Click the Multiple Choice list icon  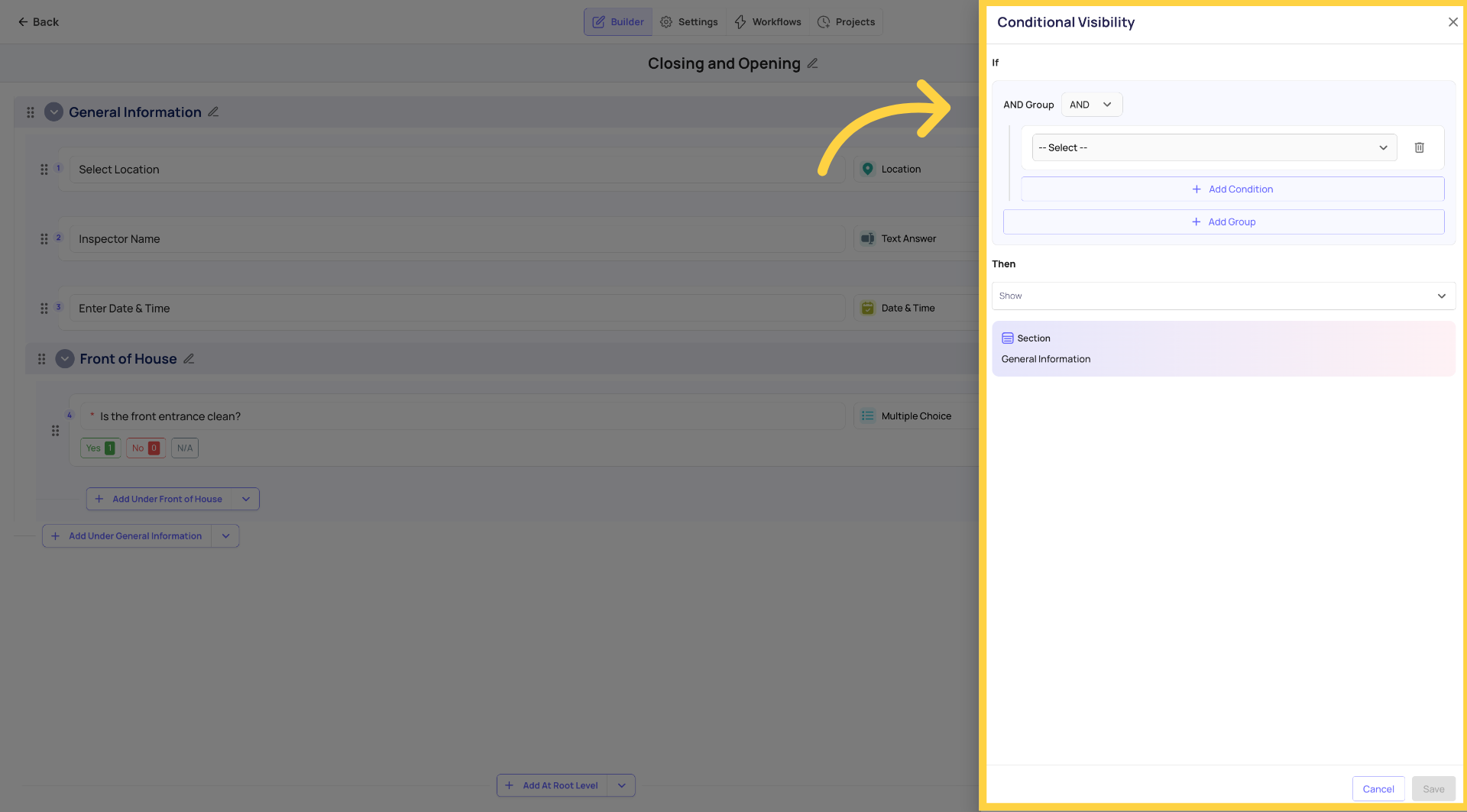click(867, 416)
